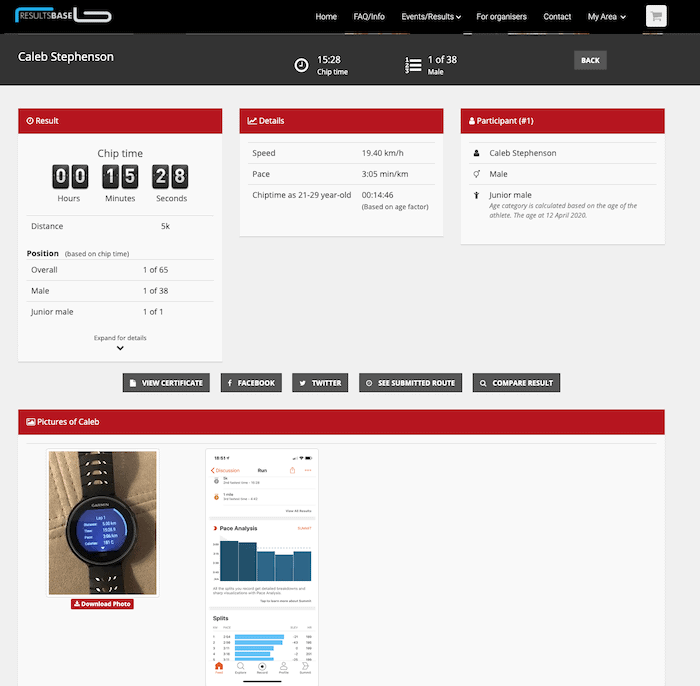The height and width of the screenshot is (686, 700).
Task: Click the 'Chiptime as 21-29 year-old' label
Action: (x=301, y=195)
